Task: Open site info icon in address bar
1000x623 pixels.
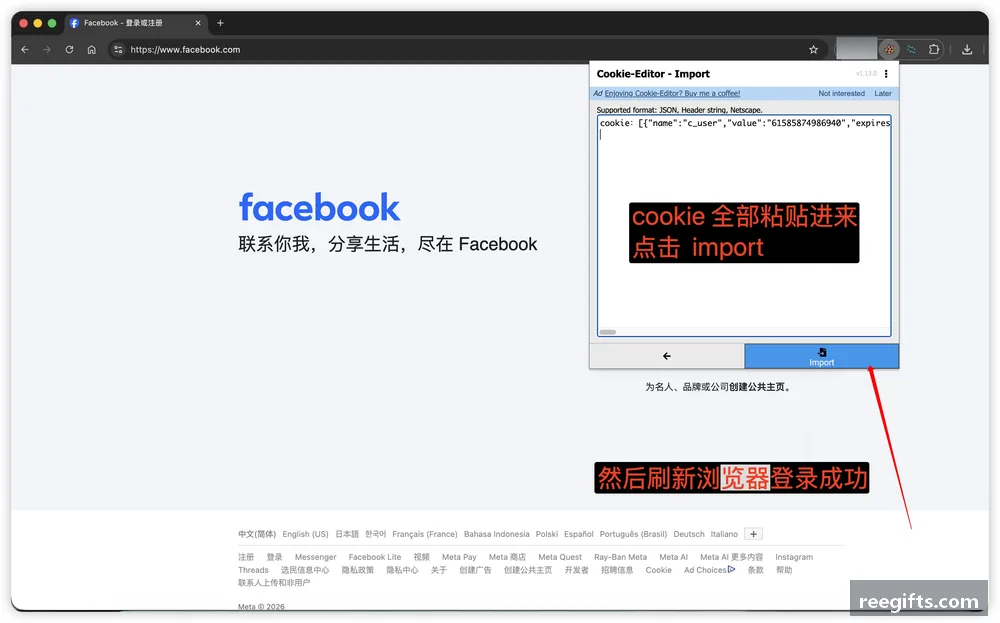Action: coord(118,50)
